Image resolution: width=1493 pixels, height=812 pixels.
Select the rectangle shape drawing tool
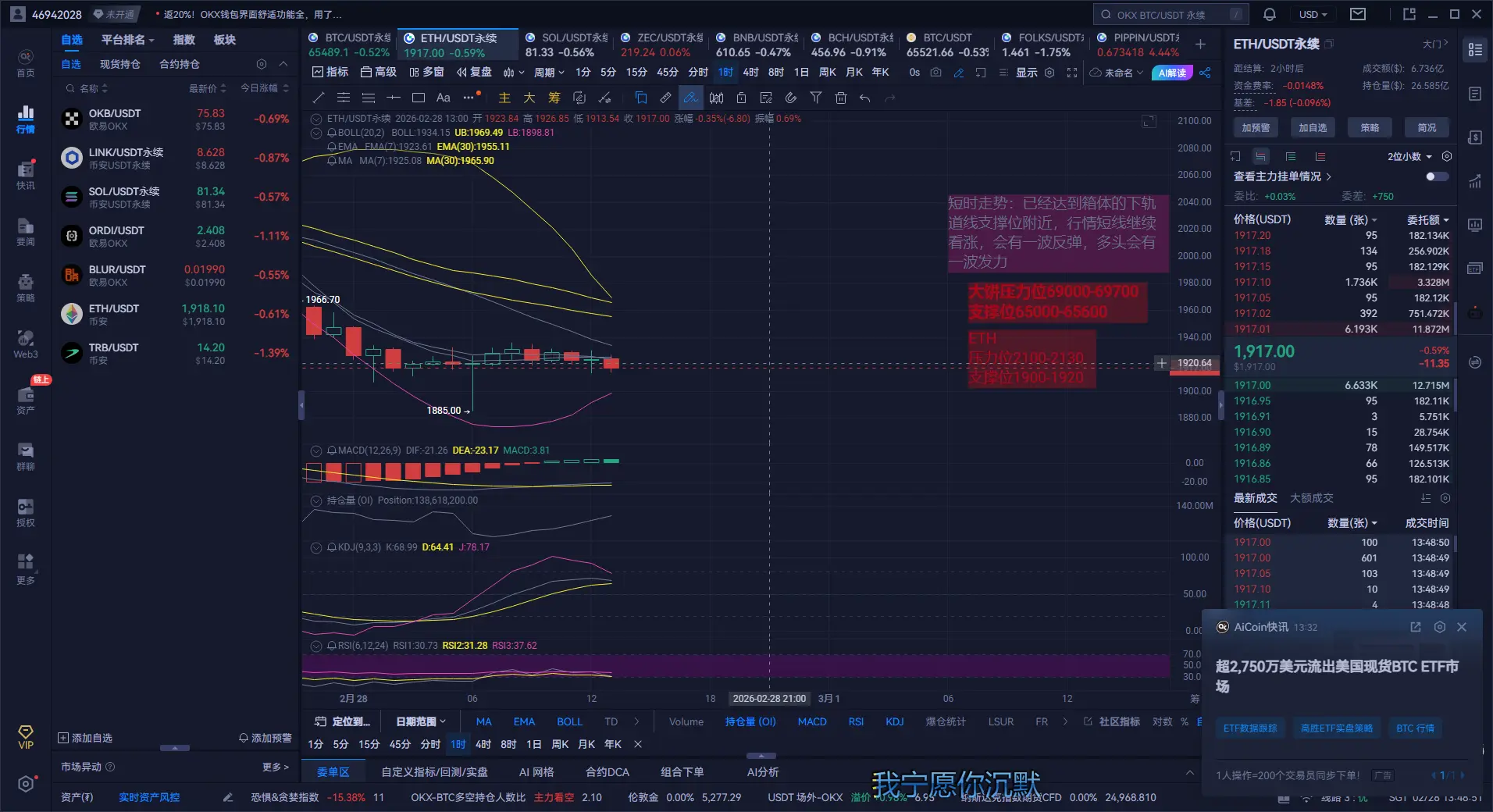(419, 98)
